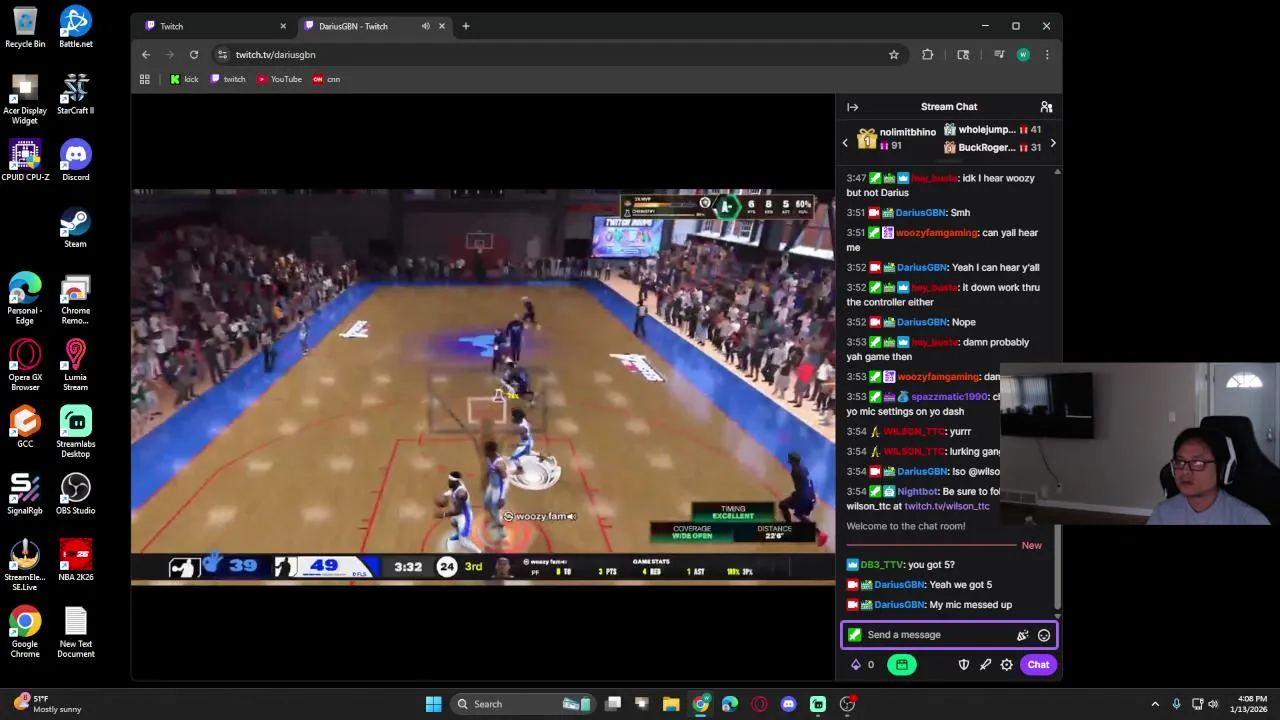1280x720 pixels.
Task: Open the shield moderation mode icon
Action: [x=964, y=665]
